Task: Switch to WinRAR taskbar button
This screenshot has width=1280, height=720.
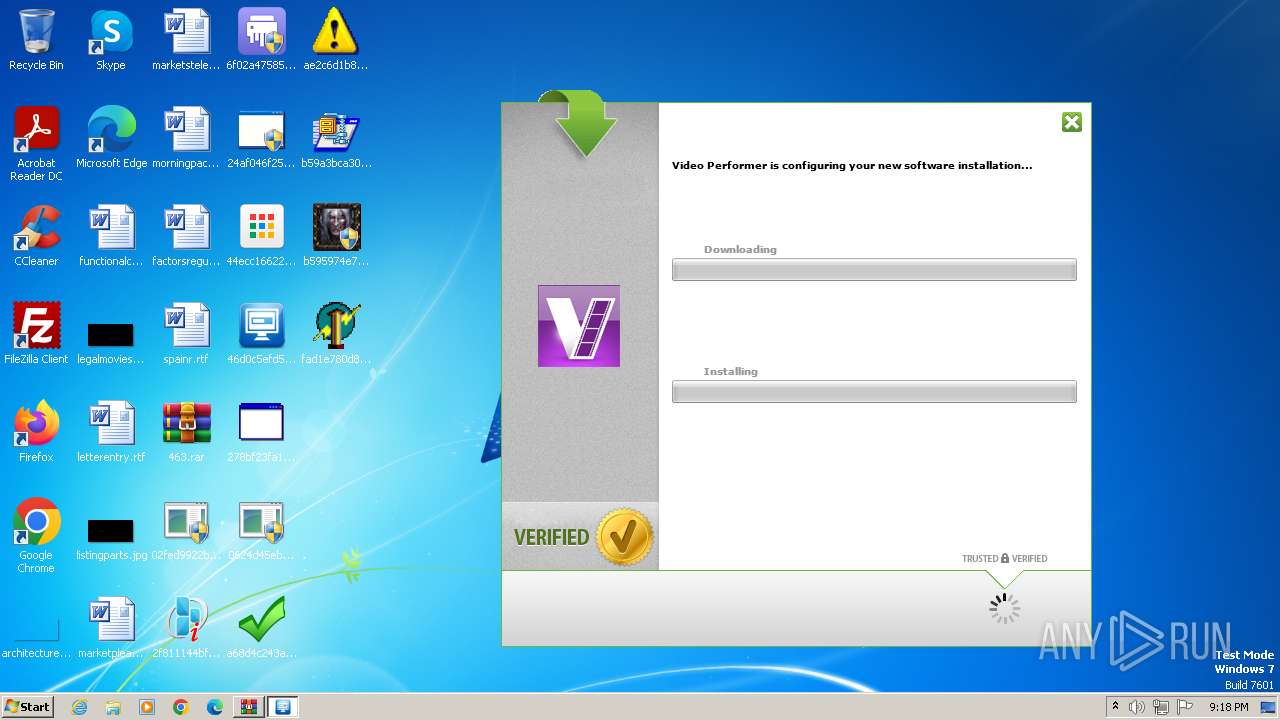Action: click(249, 707)
